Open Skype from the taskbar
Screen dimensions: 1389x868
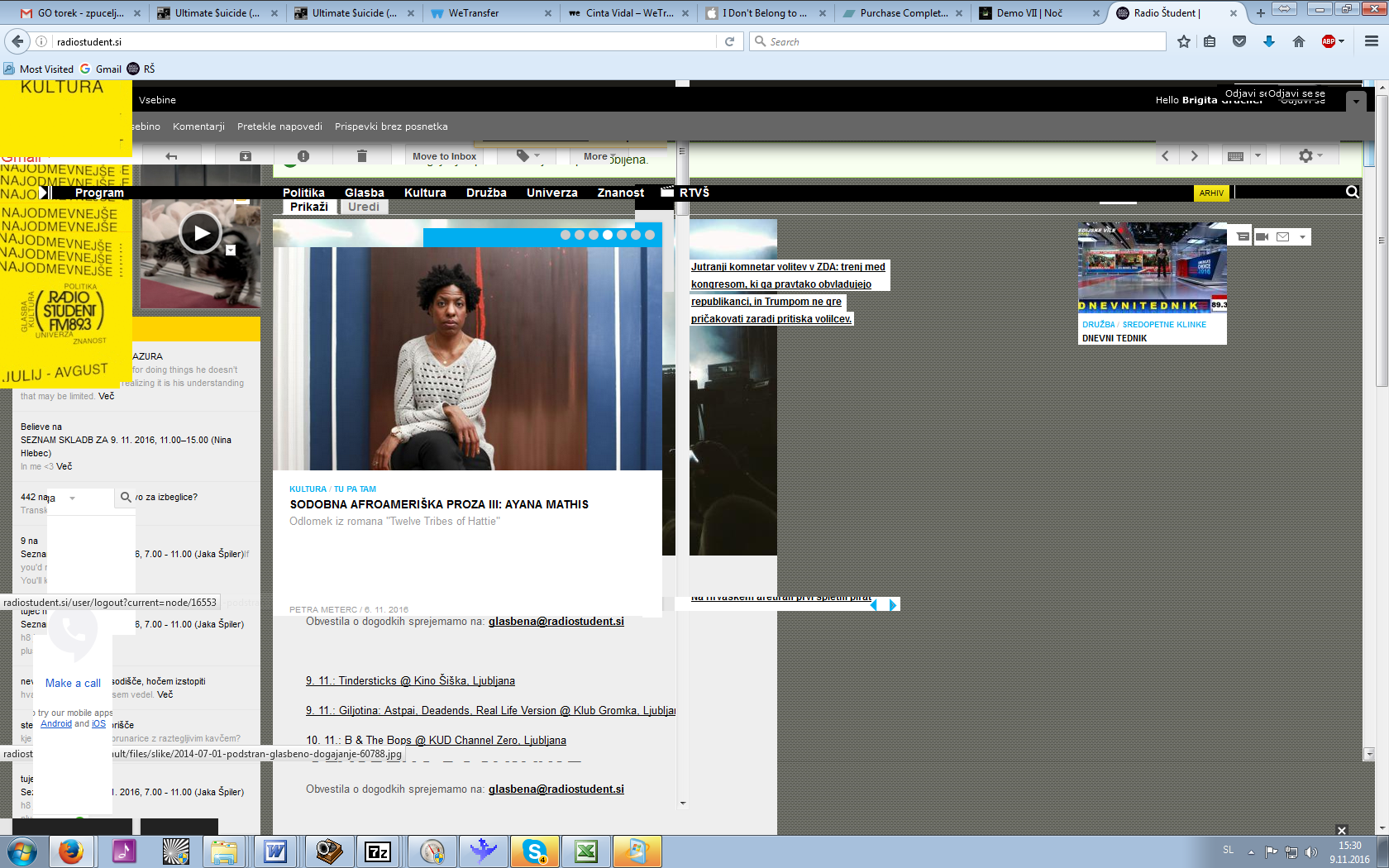tap(535, 851)
